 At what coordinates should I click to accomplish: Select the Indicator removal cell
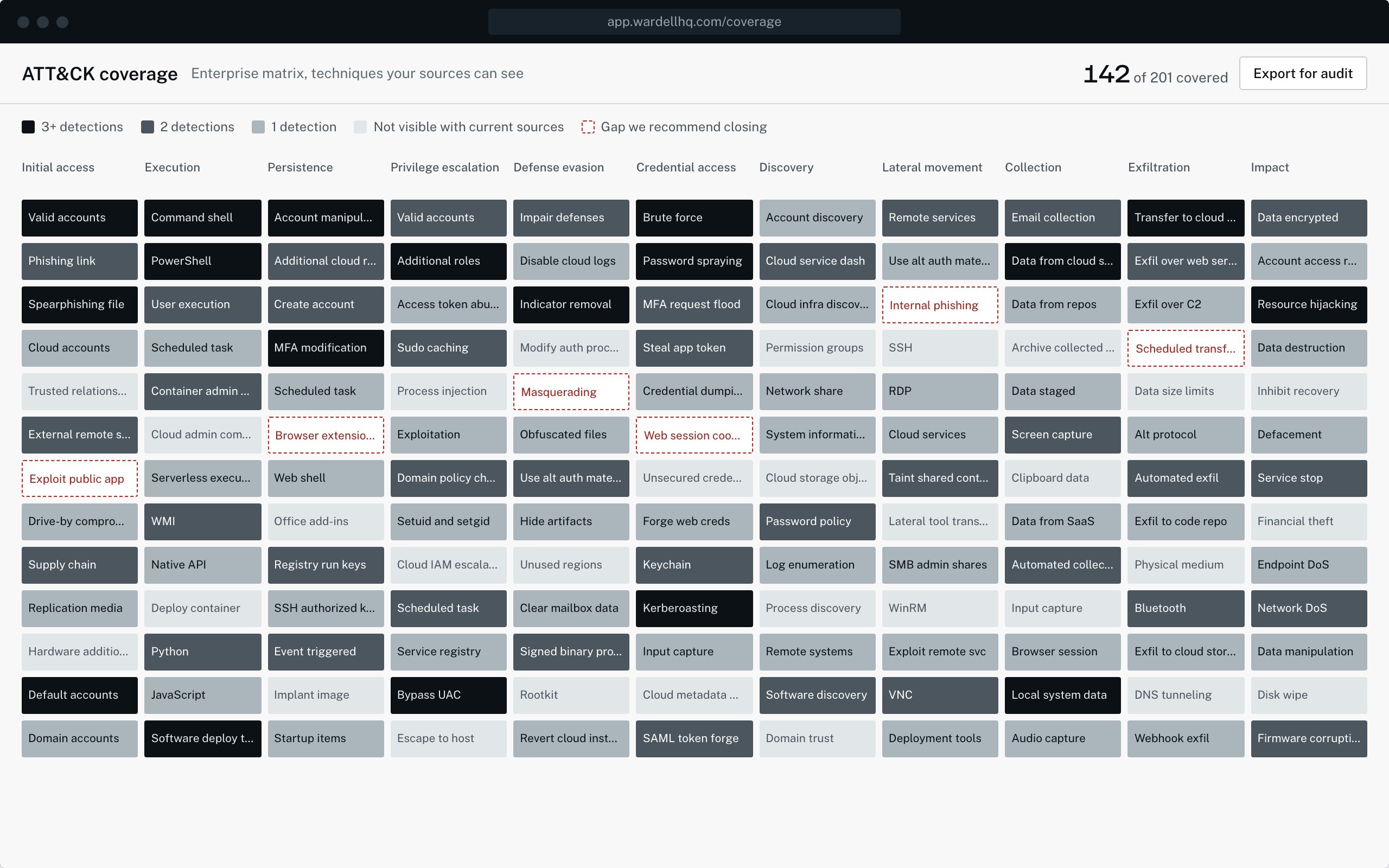[x=571, y=305]
